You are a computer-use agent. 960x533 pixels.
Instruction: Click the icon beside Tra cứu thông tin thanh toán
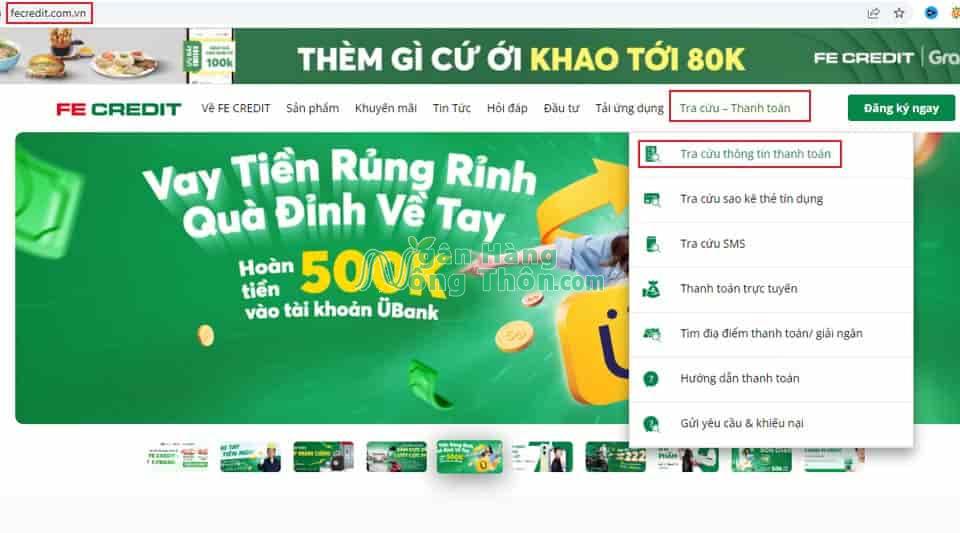click(x=652, y=154)
